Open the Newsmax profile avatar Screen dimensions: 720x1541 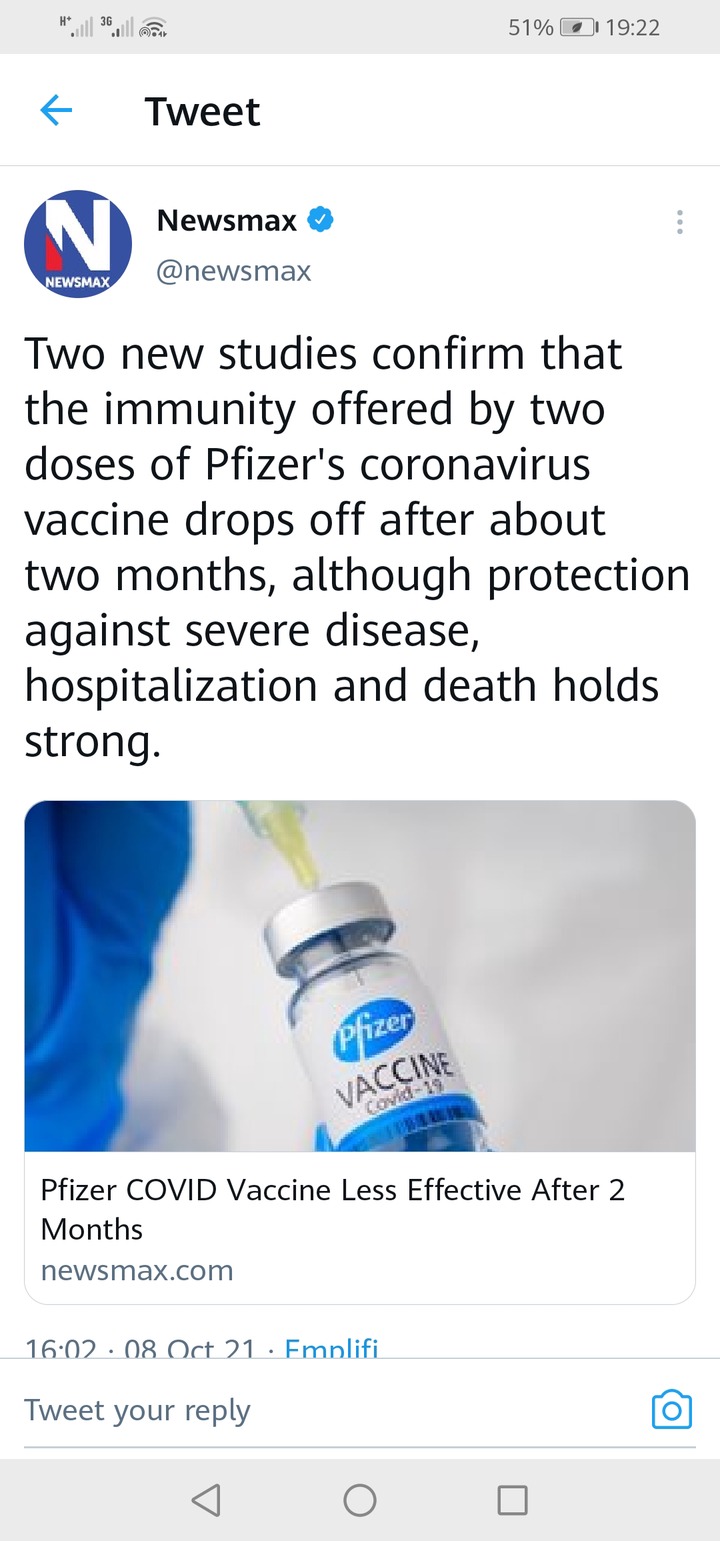[78, 245]
